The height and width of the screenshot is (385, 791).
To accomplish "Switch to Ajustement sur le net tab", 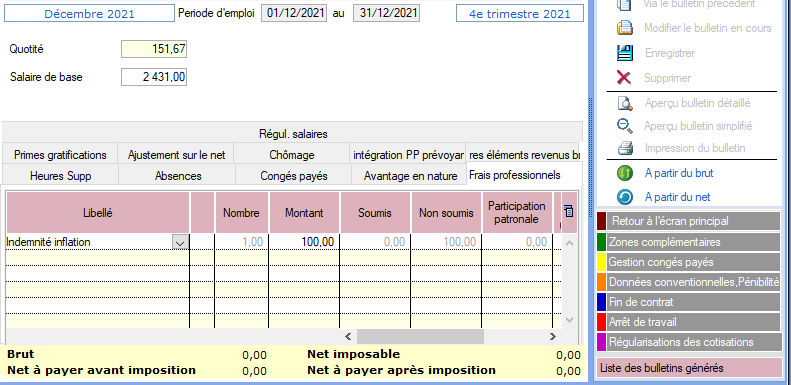I will pyautogui.click(x=176, y=154).
